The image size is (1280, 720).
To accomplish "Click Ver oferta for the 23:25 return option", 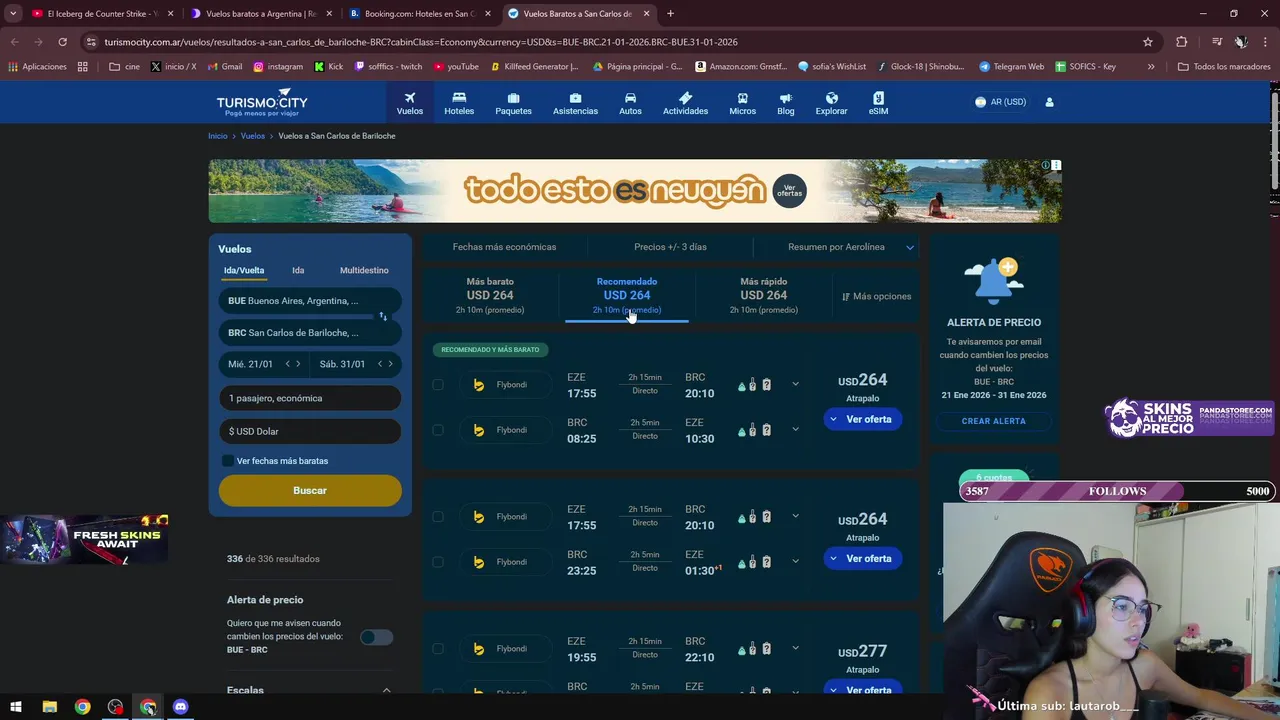I will tap(863, 558).
